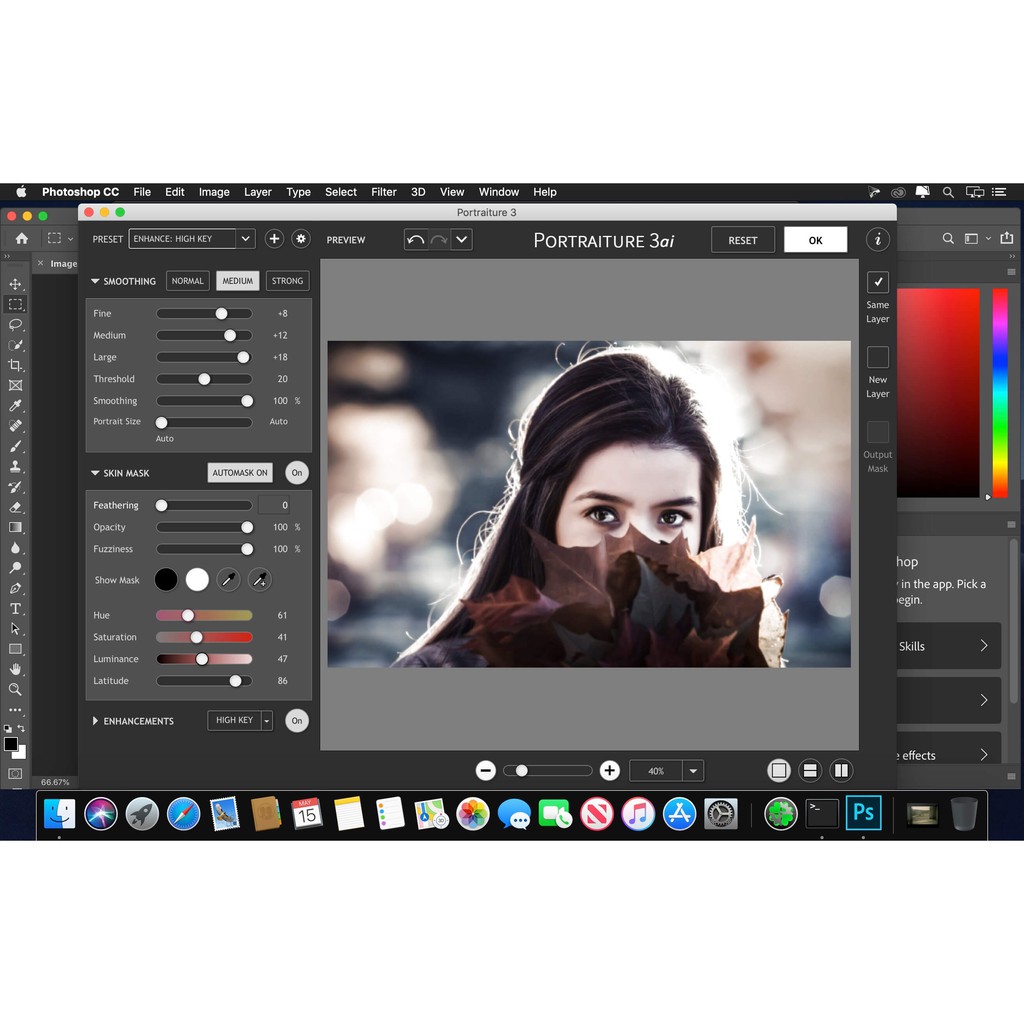1024x1024 pixels.
Task: Uncheck the Same Layer checkbox
Action: click(878, 282)
